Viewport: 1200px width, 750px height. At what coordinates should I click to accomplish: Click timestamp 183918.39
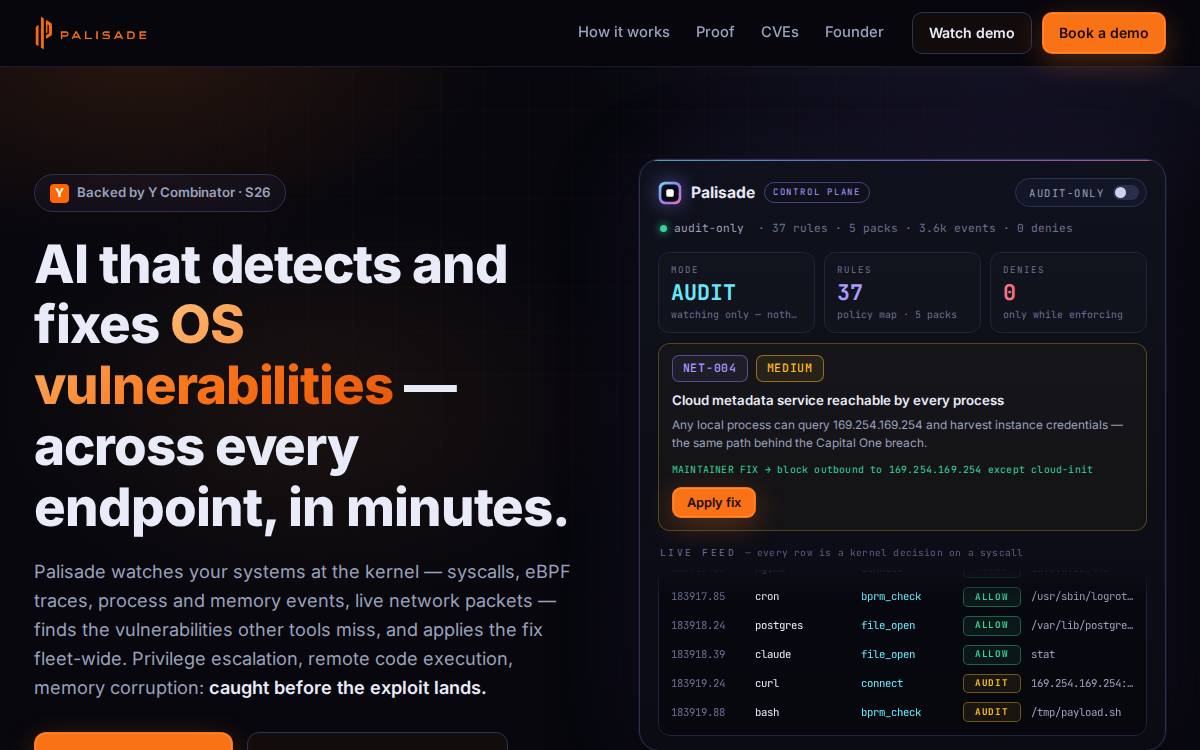pyautogui.click(x=698, y=655)
